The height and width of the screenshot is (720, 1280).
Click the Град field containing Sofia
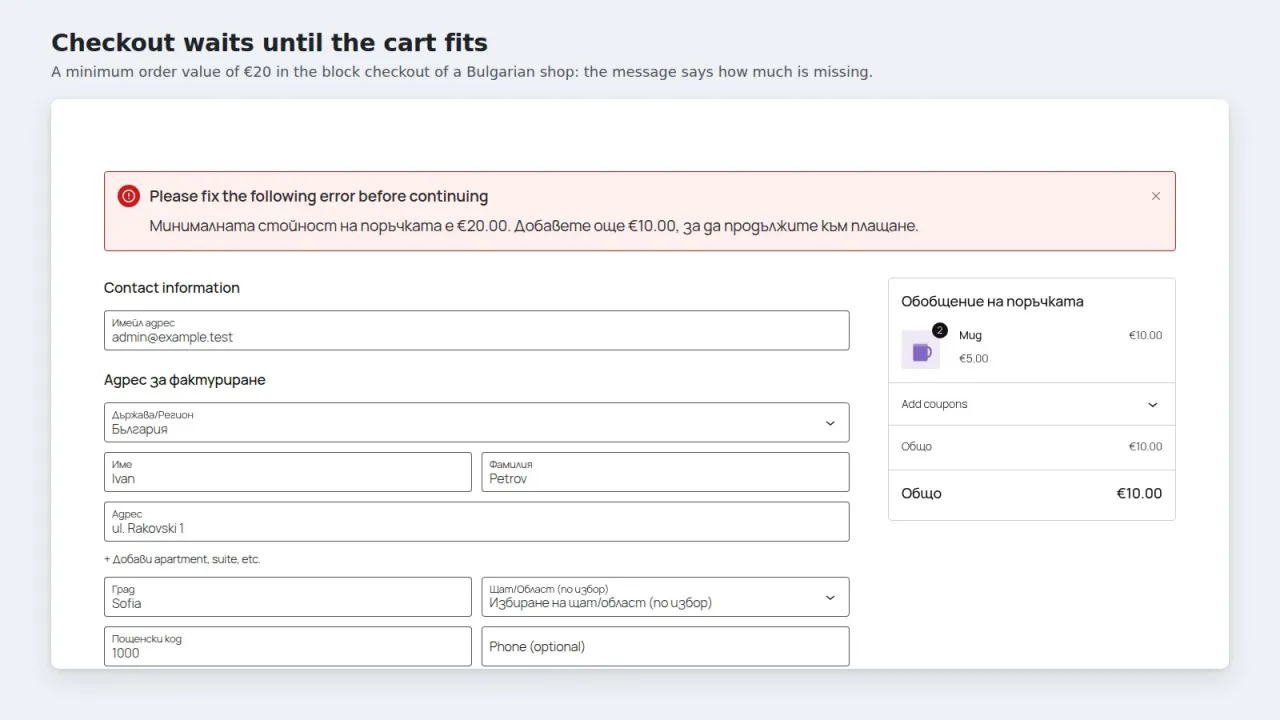(x=288, y=597)
